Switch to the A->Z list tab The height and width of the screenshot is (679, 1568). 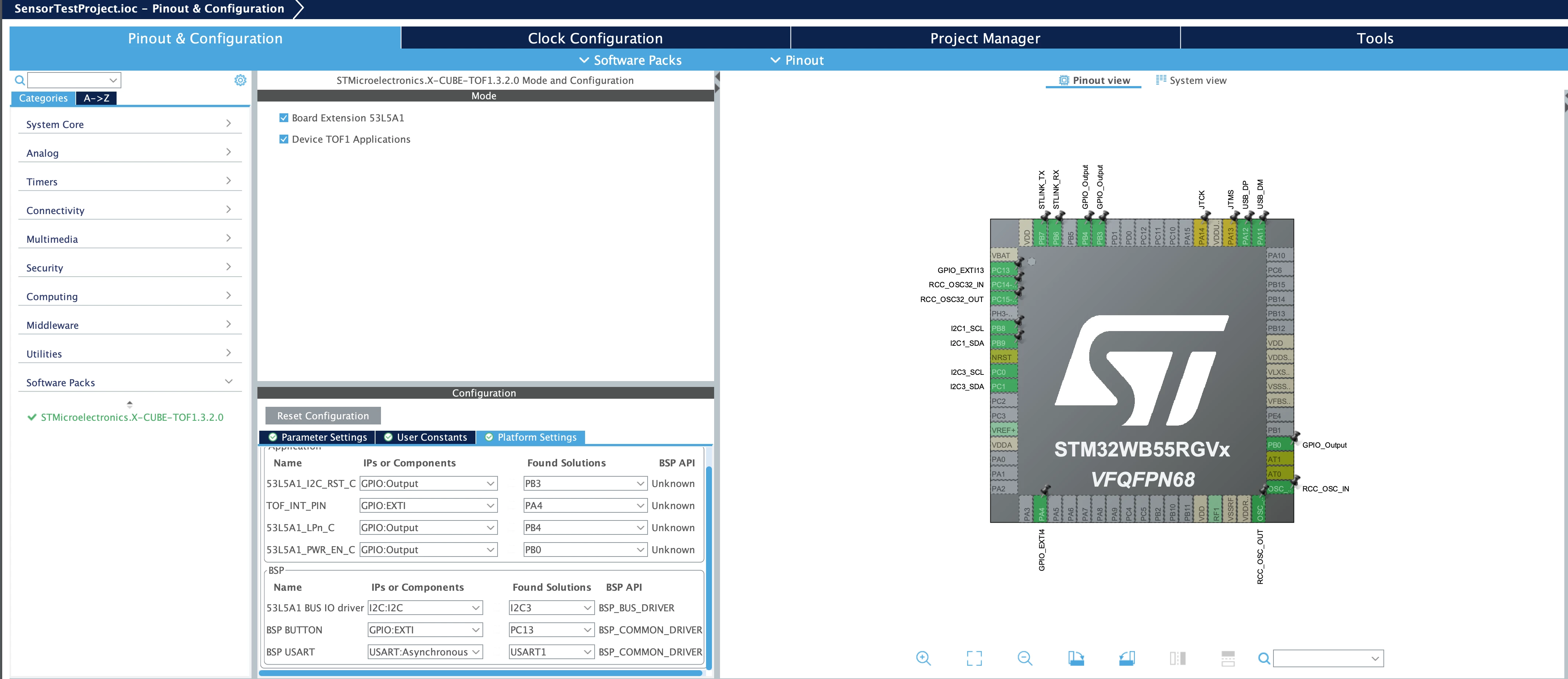[x=96, y=98]
